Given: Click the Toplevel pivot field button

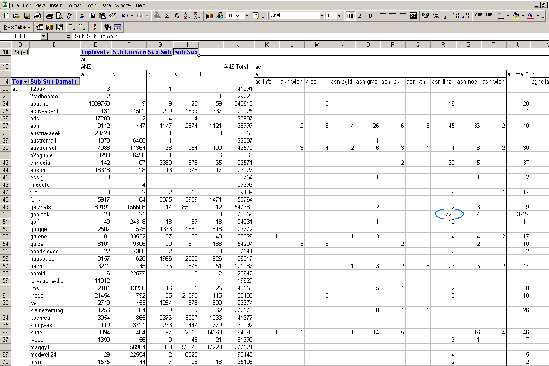Looking at the screenshot, I should click(96, 52).
